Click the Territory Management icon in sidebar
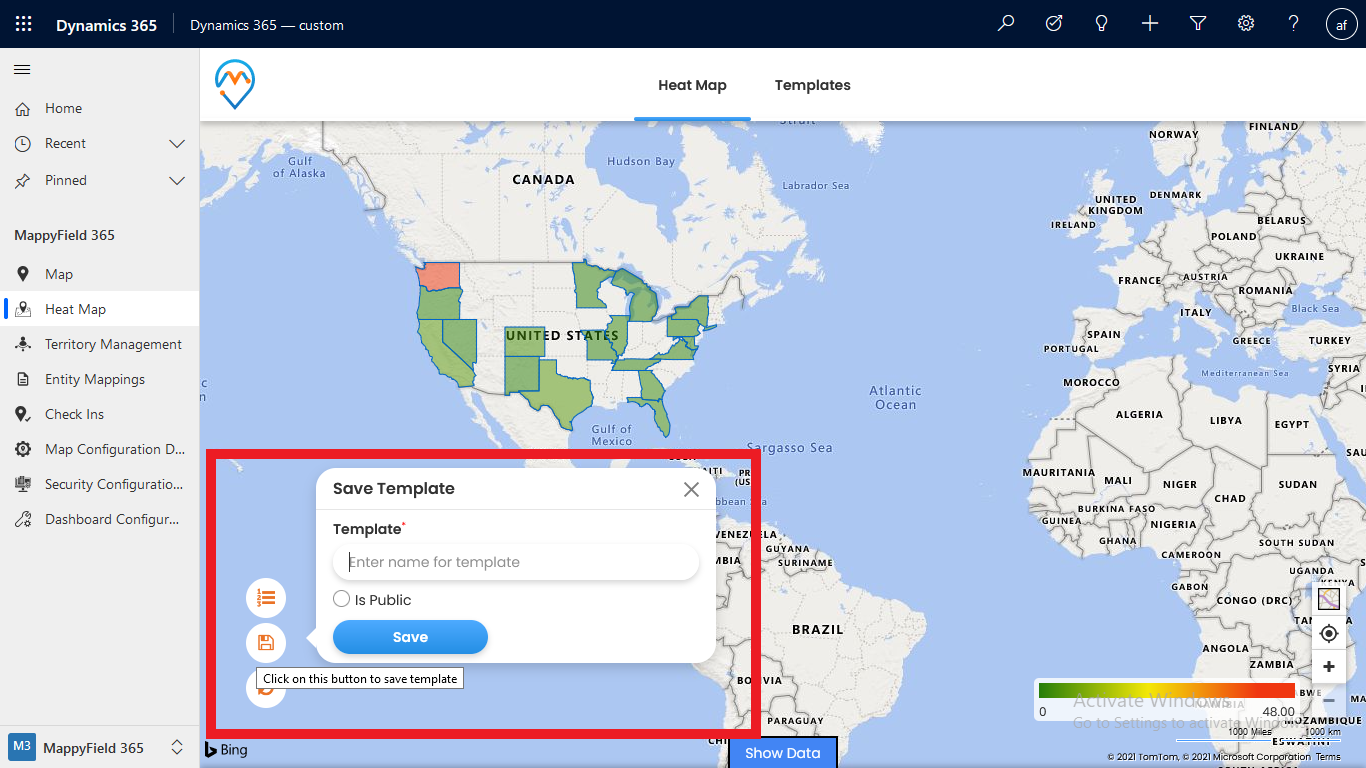Image resolution: width=1366 pixels, height=768 pixels. tap(23, 344)
